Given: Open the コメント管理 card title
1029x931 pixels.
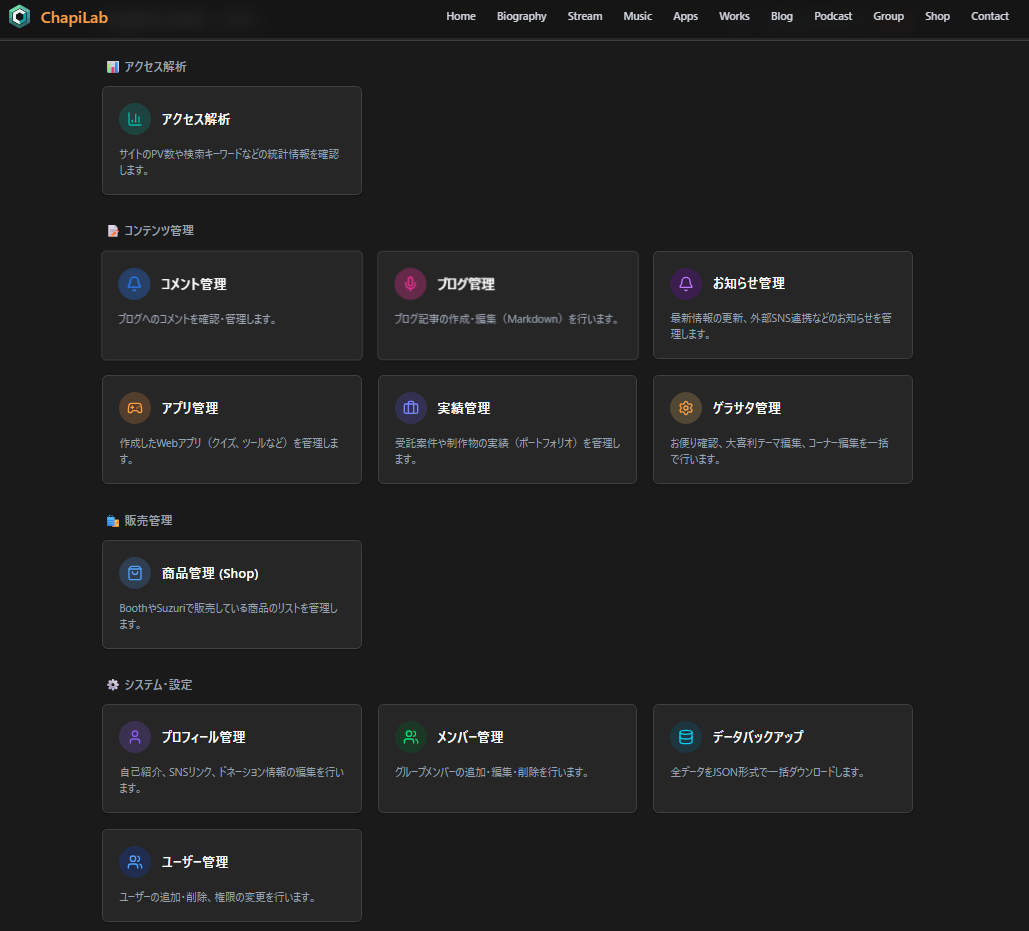Looking at the screenshot, I should [194, 284].
